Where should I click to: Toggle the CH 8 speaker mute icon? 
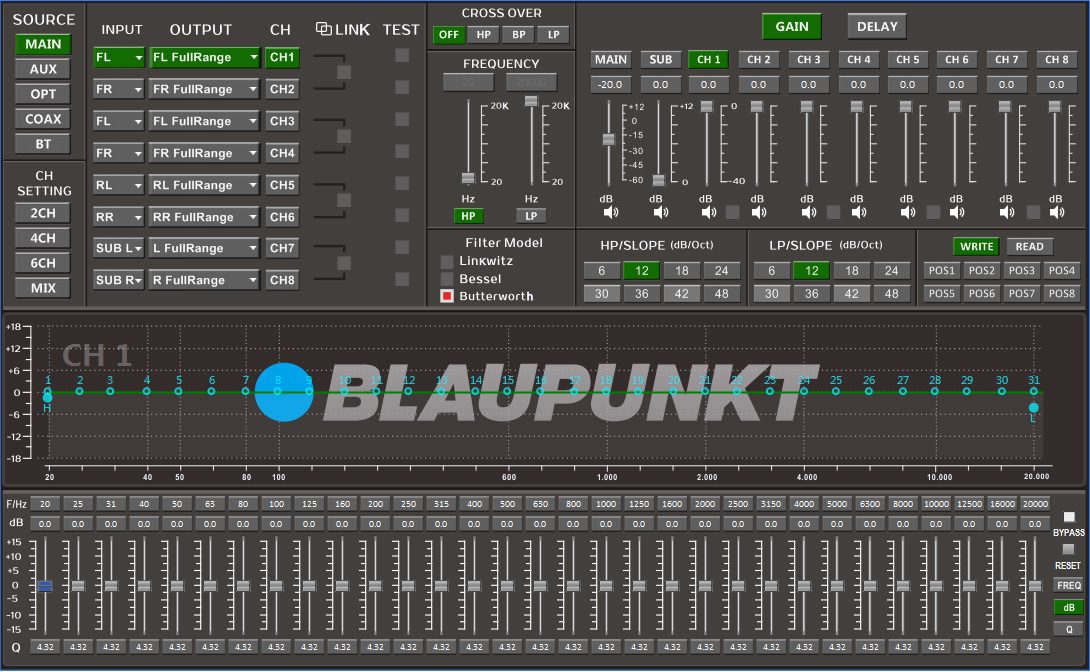(1056, 212)
